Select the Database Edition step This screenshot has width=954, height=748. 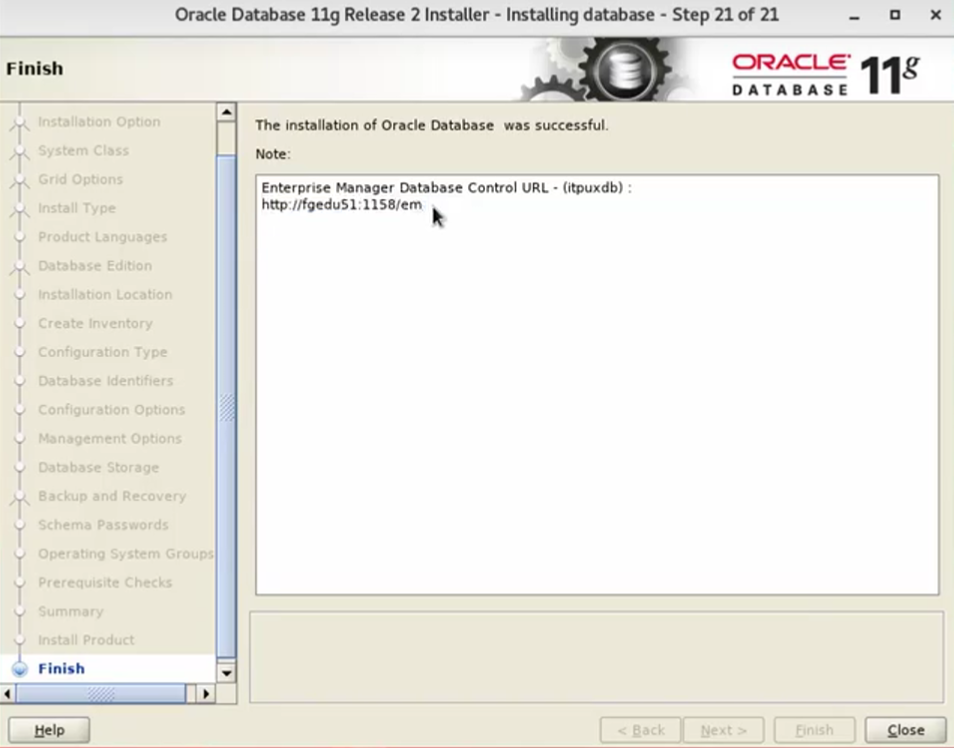pos(95,265)
